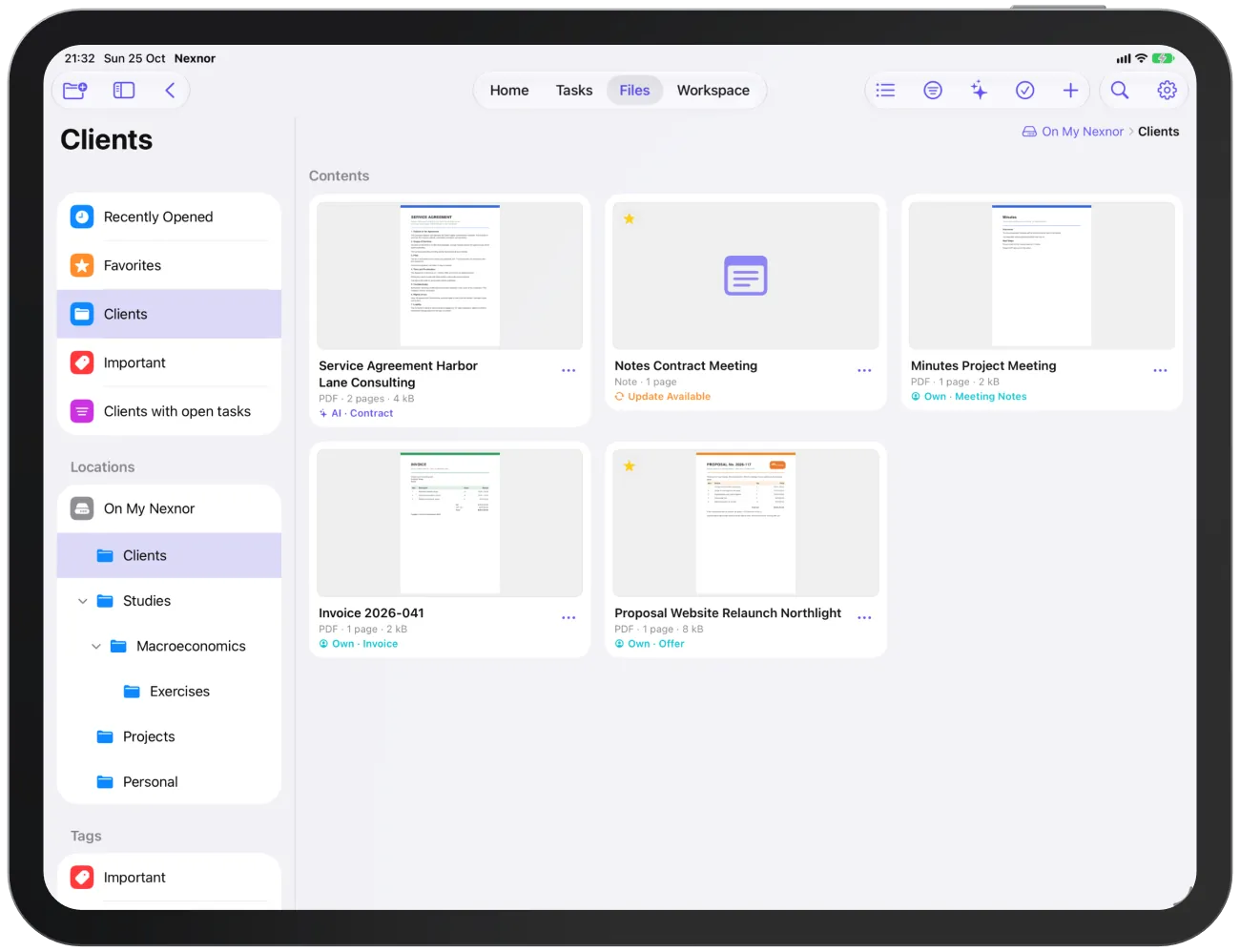The image size is (1240, 952).
Task: Toggle the sidebar panel icon
Action: [x=124, y=91]
